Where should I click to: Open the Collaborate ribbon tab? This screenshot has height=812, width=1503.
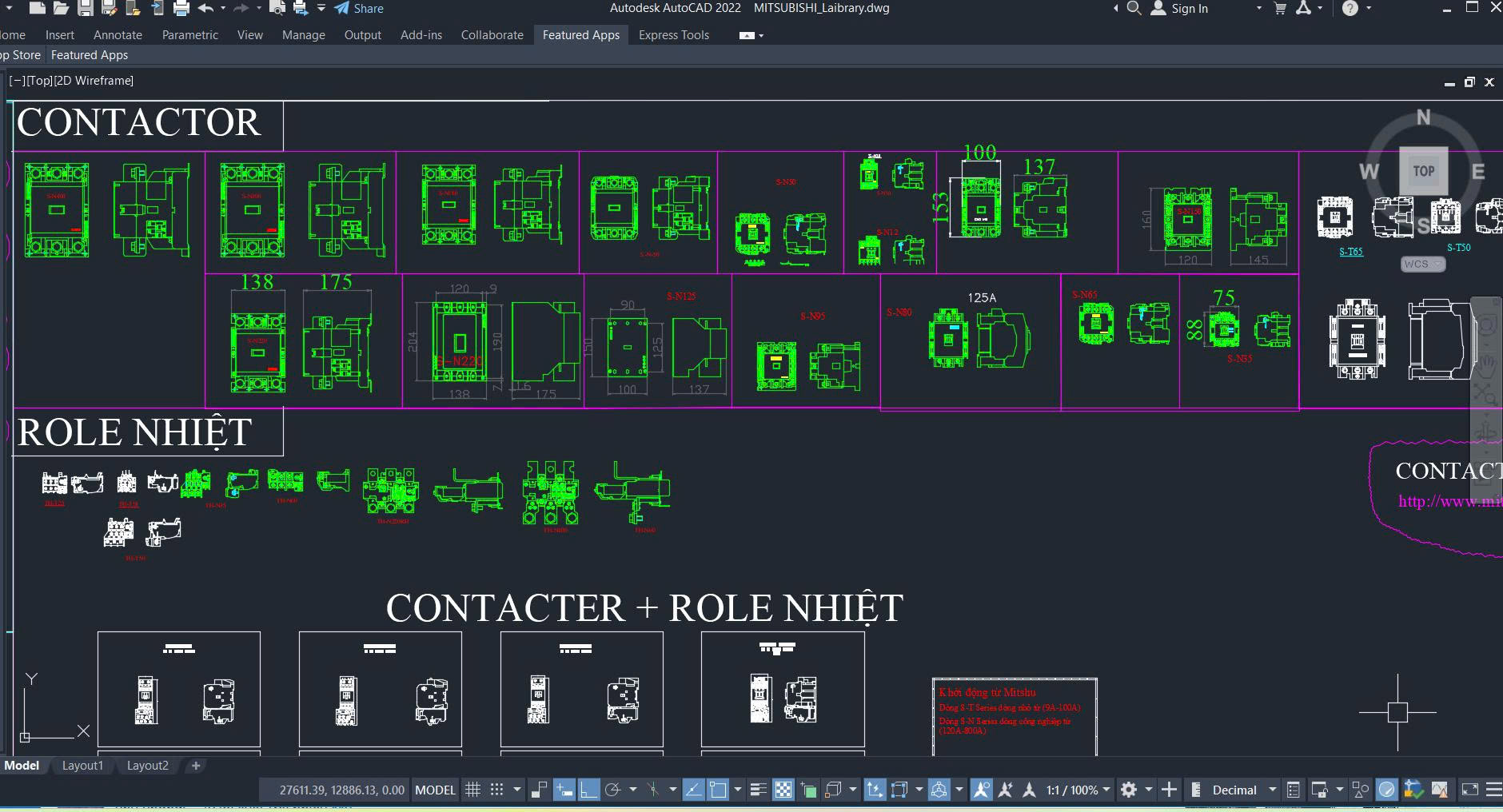(492, 35)
